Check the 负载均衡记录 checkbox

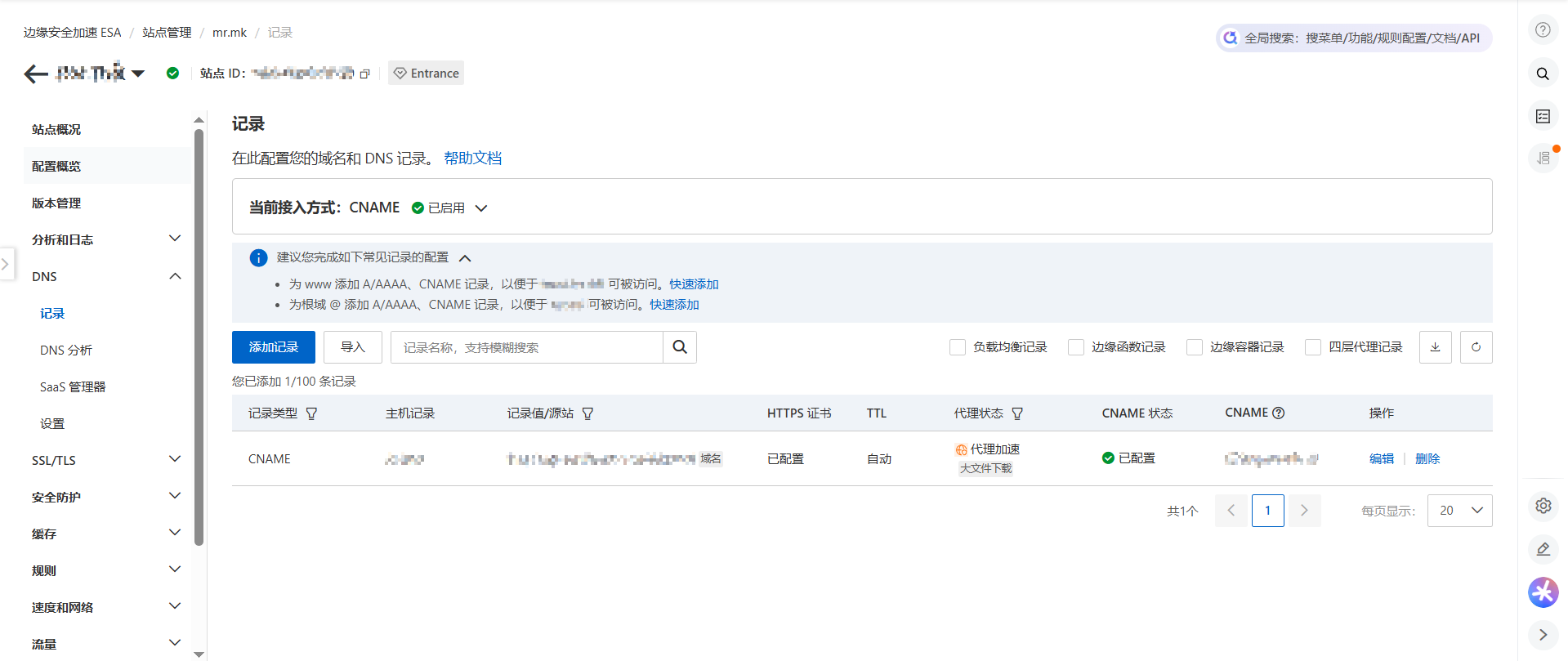click(x=958, y=347)
